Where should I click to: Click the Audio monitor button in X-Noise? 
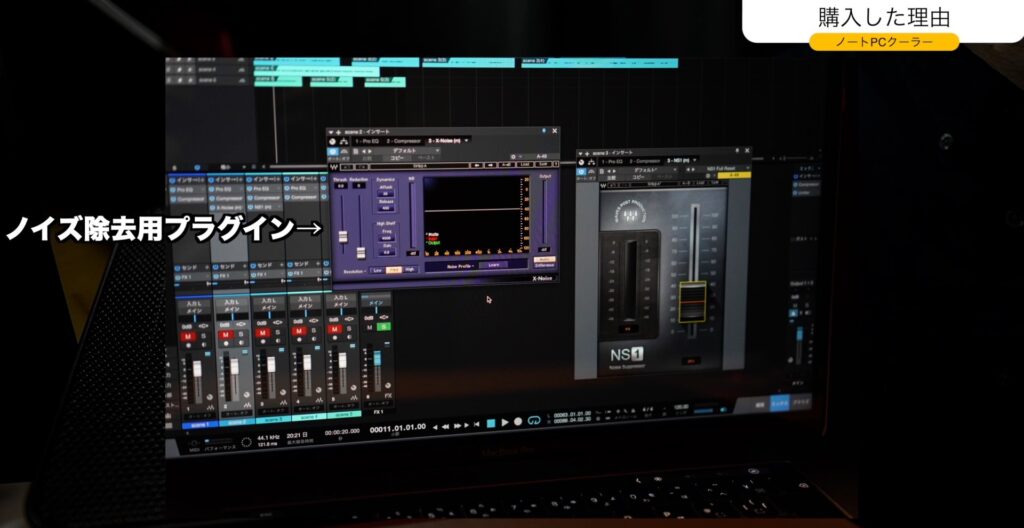545,259
